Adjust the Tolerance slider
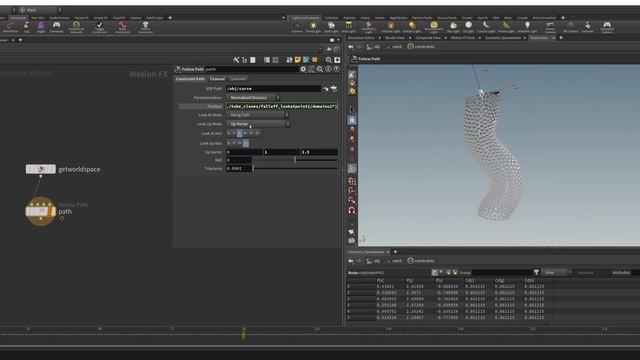The width and height of the screenshot is (640, 360). [295, 168]
